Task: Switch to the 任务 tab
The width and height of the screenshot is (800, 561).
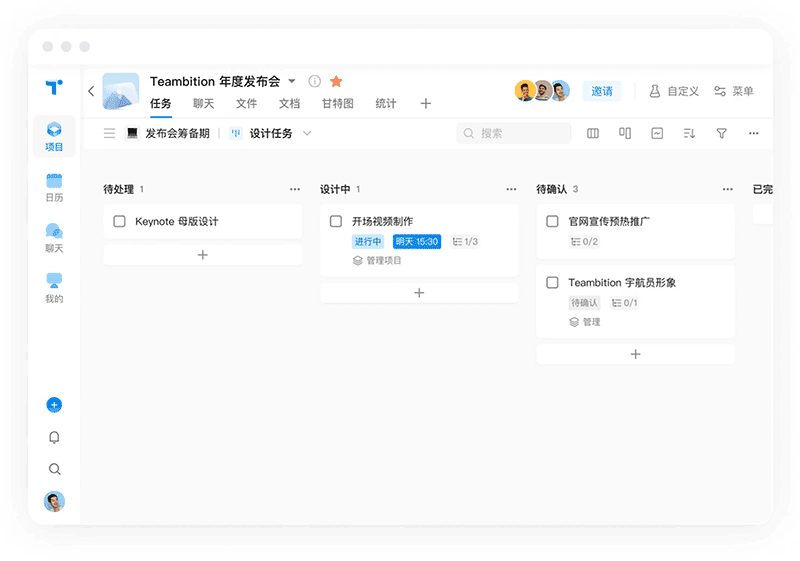Action: [161, 104]
